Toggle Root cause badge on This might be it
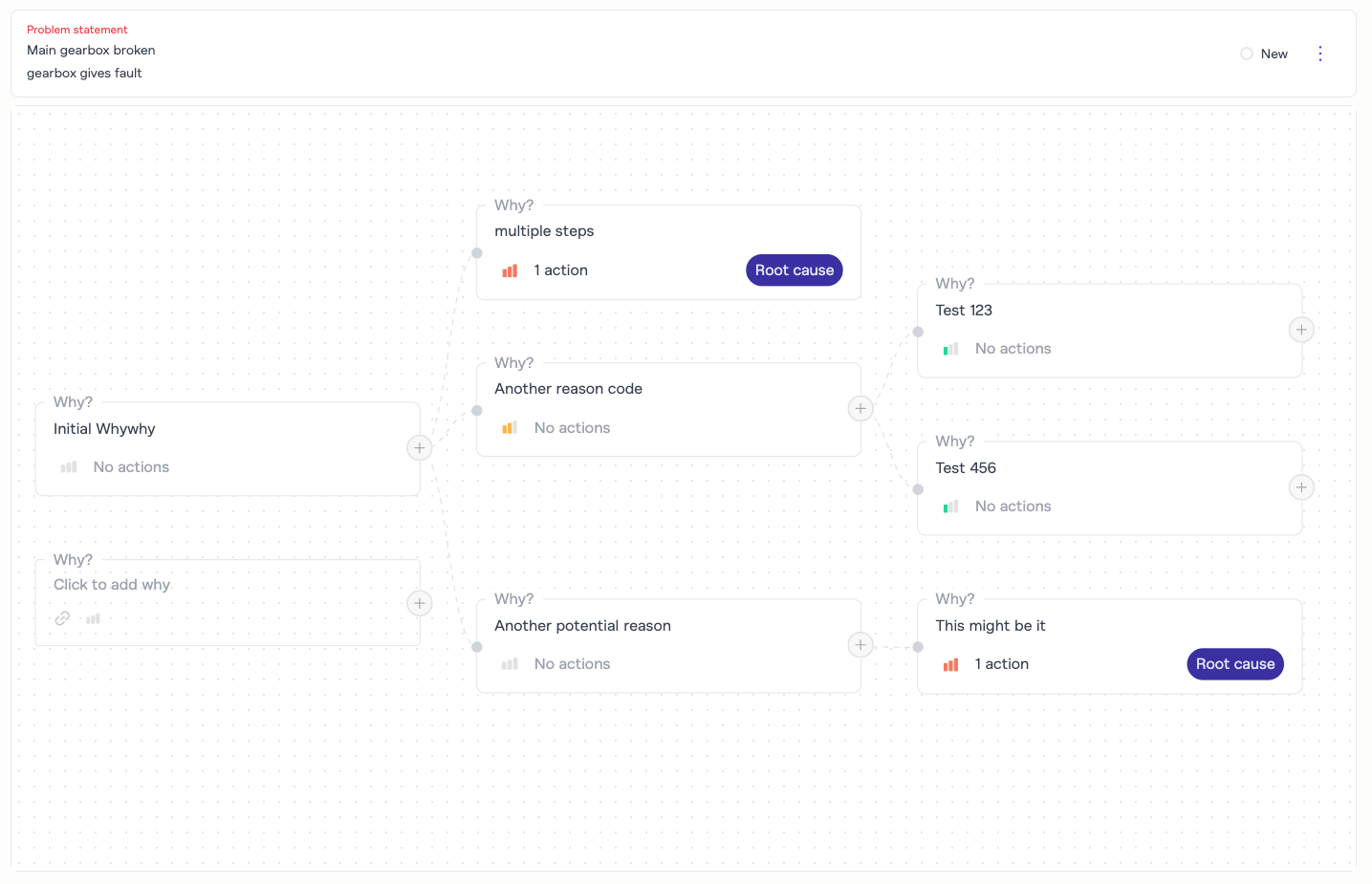This screenshot has width=1372, height=884. pos(1234,664)
